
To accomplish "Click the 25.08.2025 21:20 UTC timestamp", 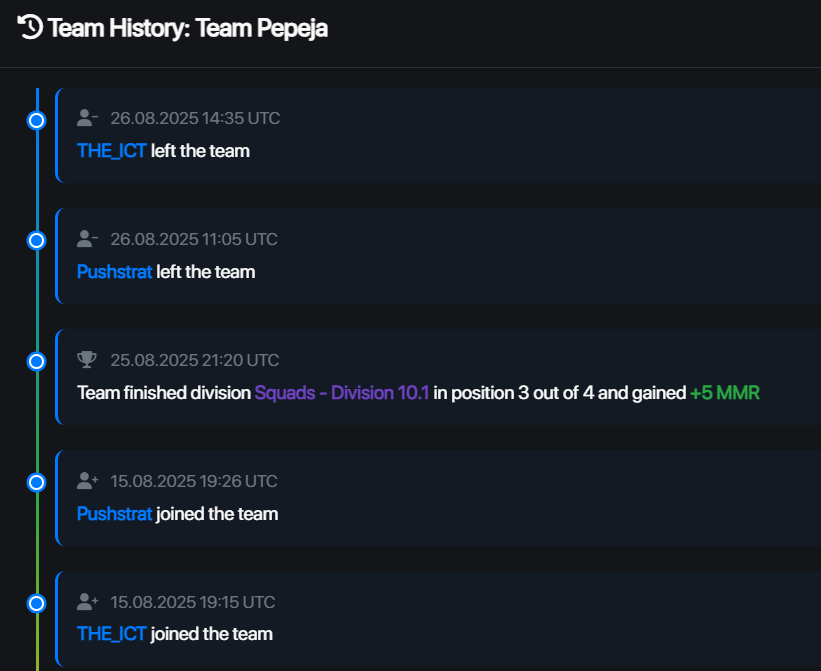I will coord(195,360).
